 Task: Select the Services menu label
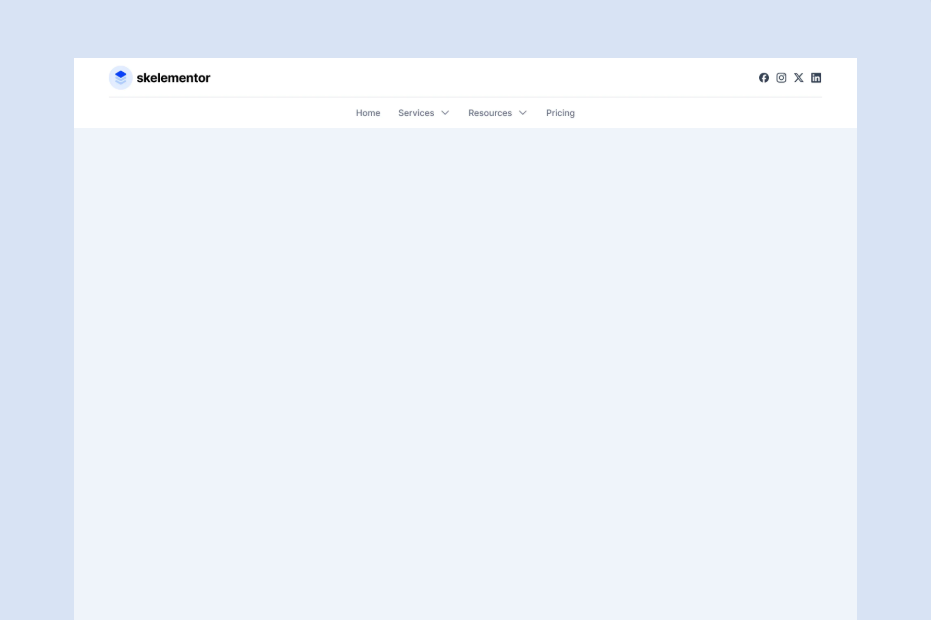pos(416,113)
